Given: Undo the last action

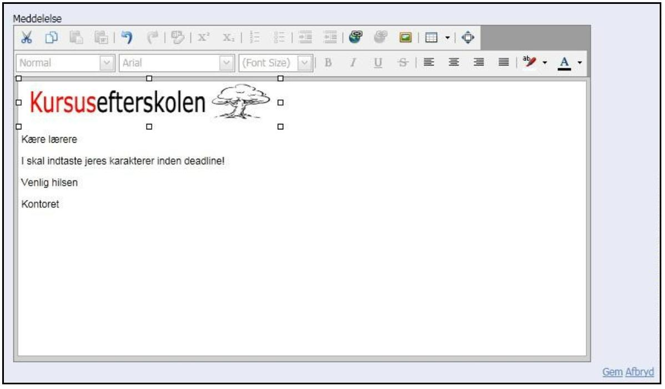Looking at the screenshot, I should [x=127, y=38].
